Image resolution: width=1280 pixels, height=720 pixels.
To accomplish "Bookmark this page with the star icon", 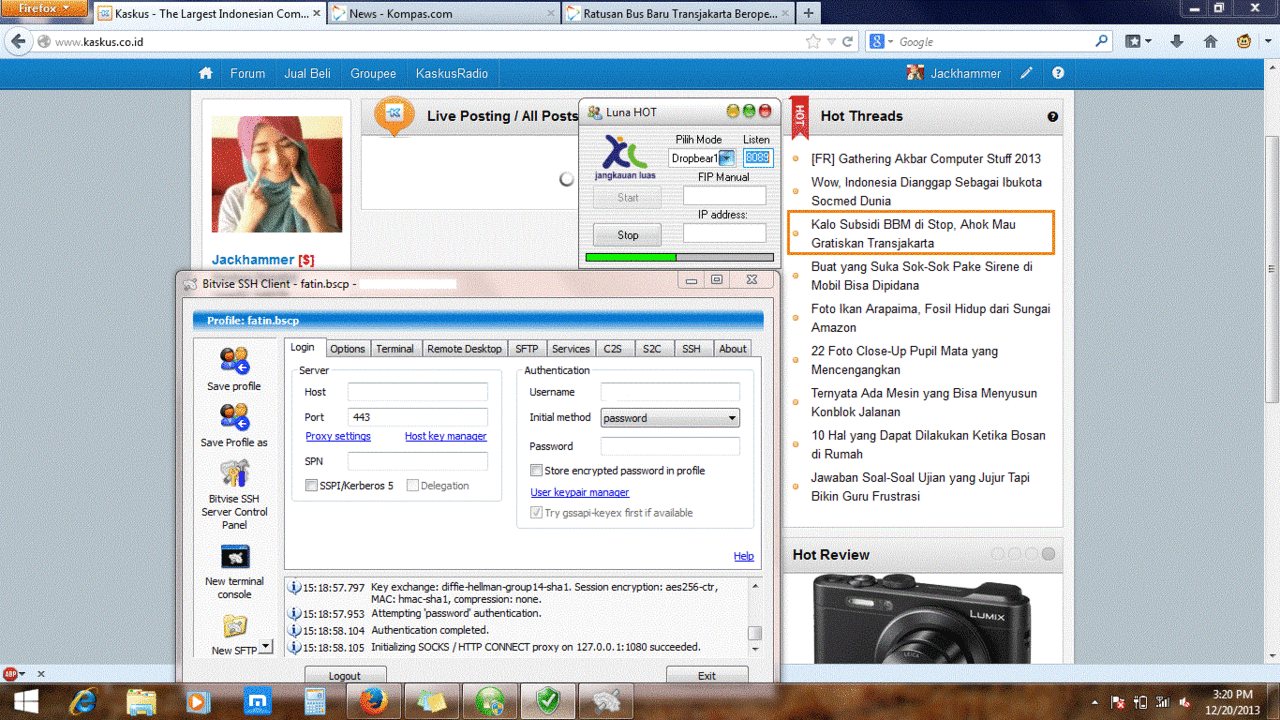I will tap(814, 42).
